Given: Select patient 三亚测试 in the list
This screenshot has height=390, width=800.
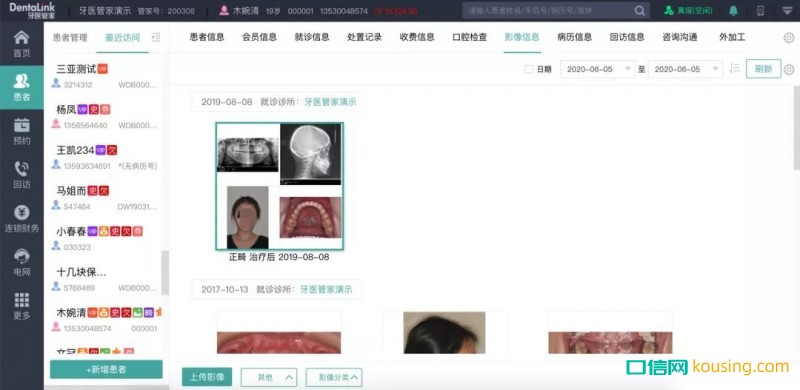Looking at the screenshot, I should tap(106, 76).
